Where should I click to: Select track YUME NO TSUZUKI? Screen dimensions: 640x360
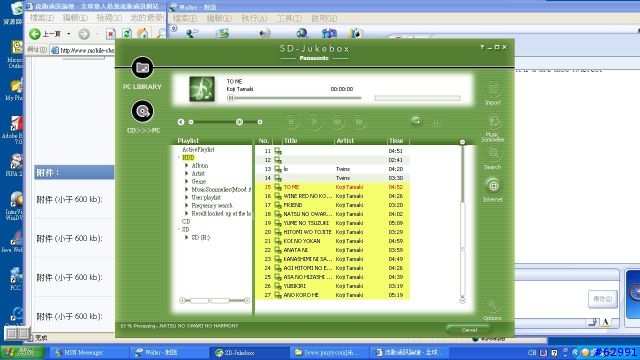332,223
